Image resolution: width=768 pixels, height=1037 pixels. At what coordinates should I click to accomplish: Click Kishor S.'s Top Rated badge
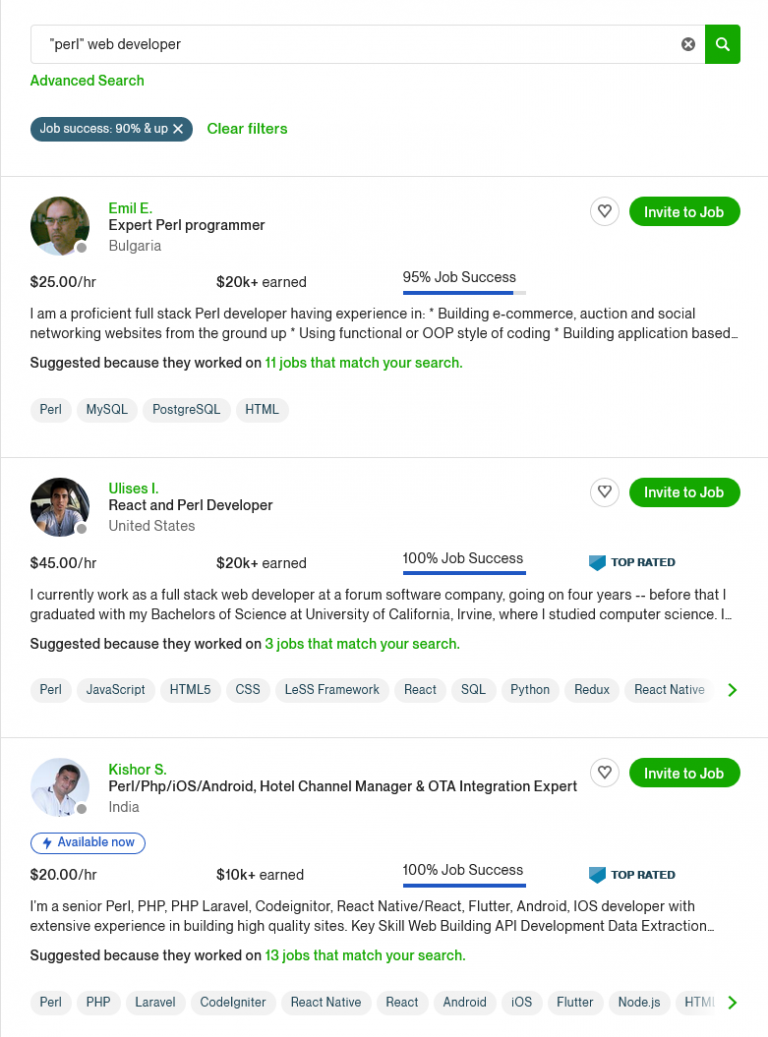coord(632,875)
